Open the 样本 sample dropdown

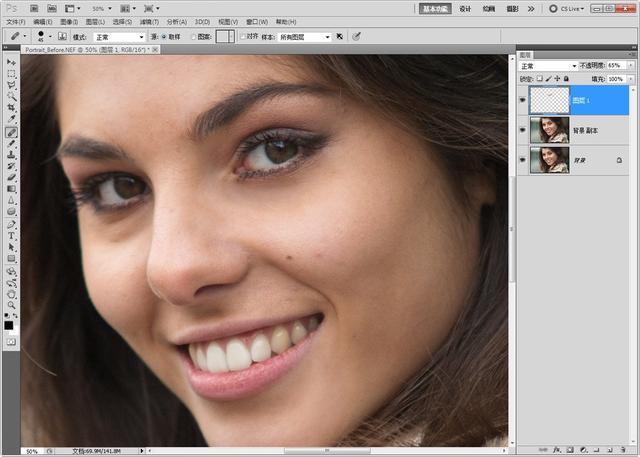pyautogui.click(x=304, y=37)
